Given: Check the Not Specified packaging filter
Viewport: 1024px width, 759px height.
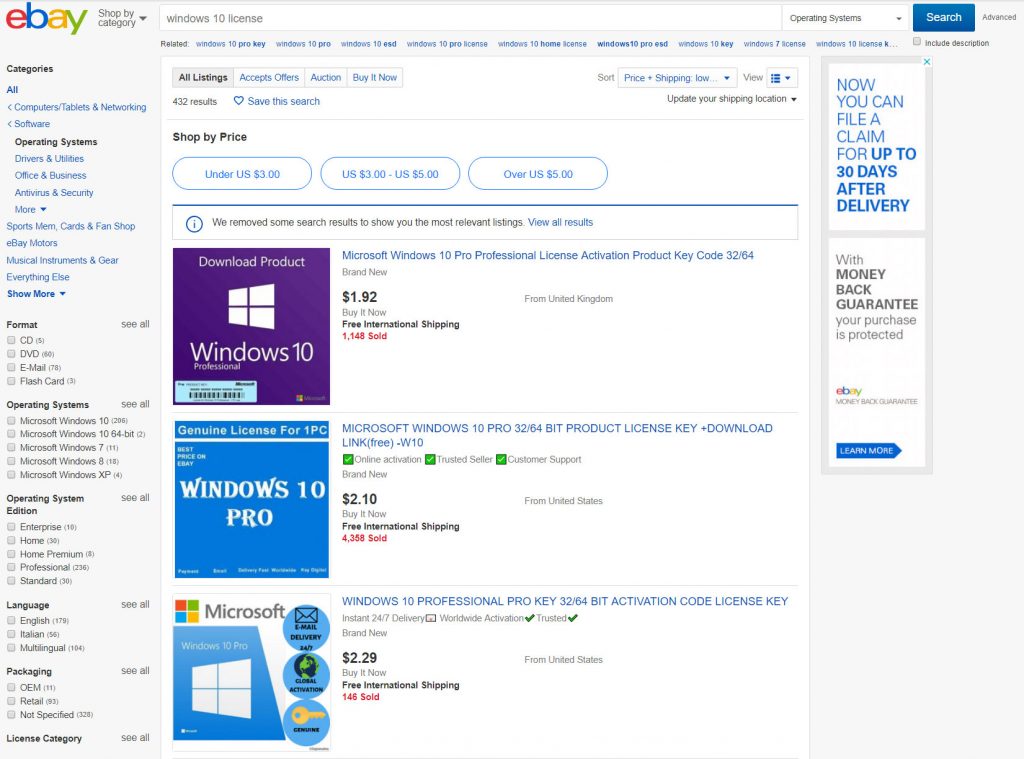Looking at the screenshot, I should [11, 715].
